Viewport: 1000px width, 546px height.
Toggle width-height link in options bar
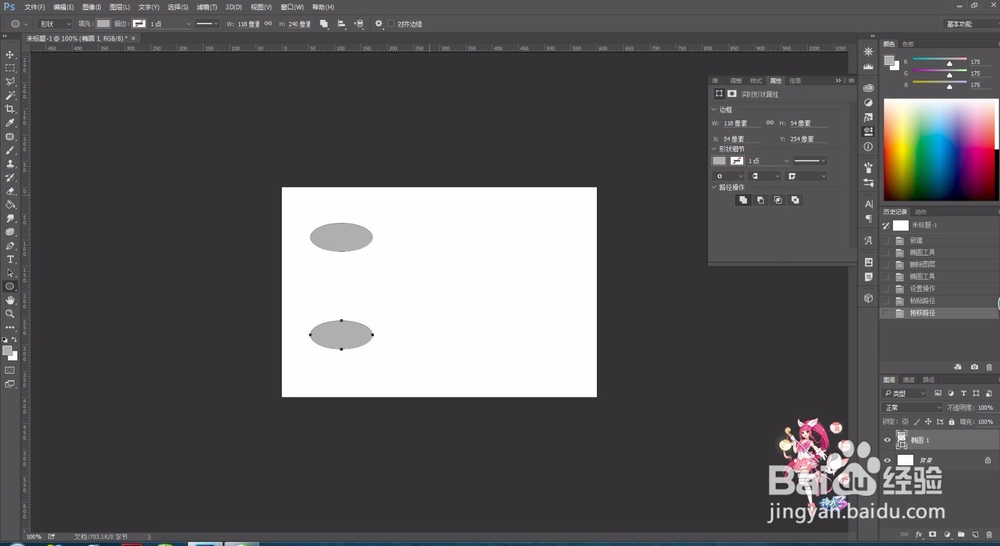click(268, 24)
